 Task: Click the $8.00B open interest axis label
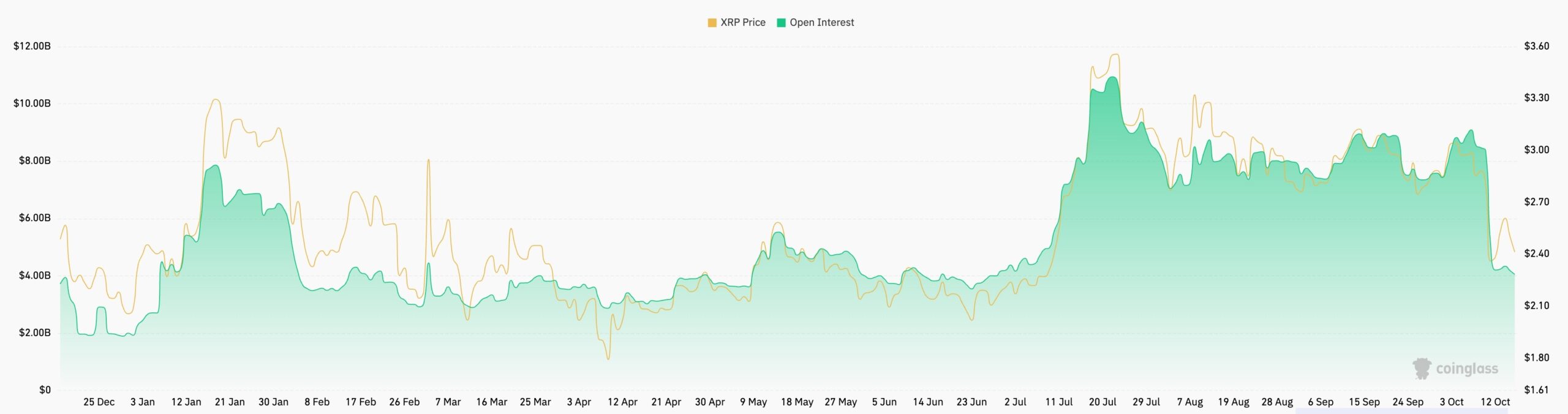click(34, 161)
